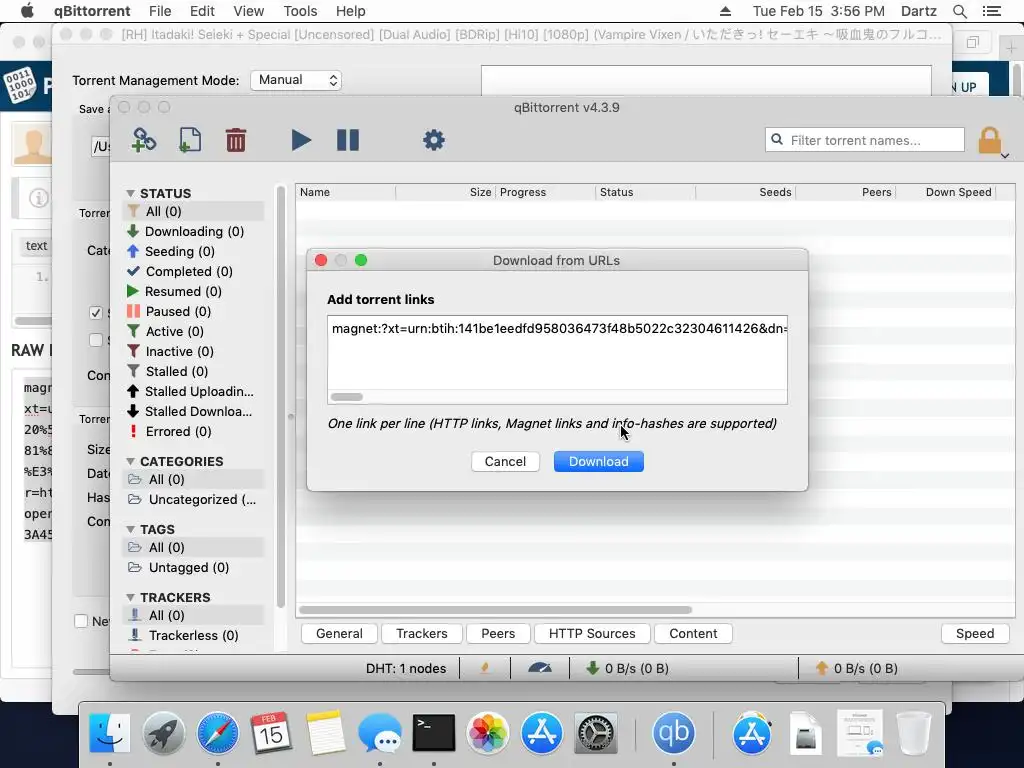Select the Errored (0) status filter
The height and width of the screenshot is (768, 1024).
[178, 432]
